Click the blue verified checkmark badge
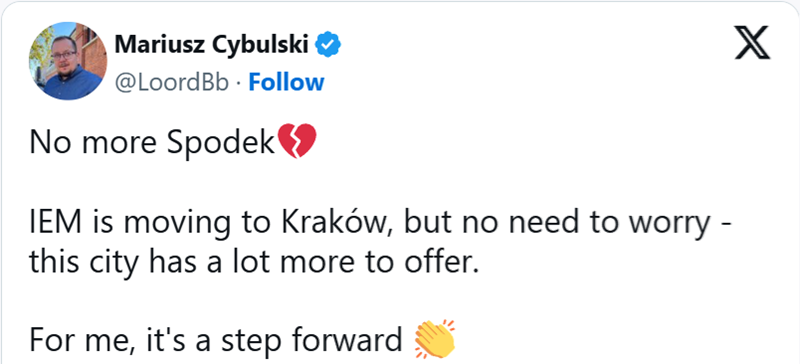Image resolution: width=800 pixels, height=364 pixels. click(328, 46)
